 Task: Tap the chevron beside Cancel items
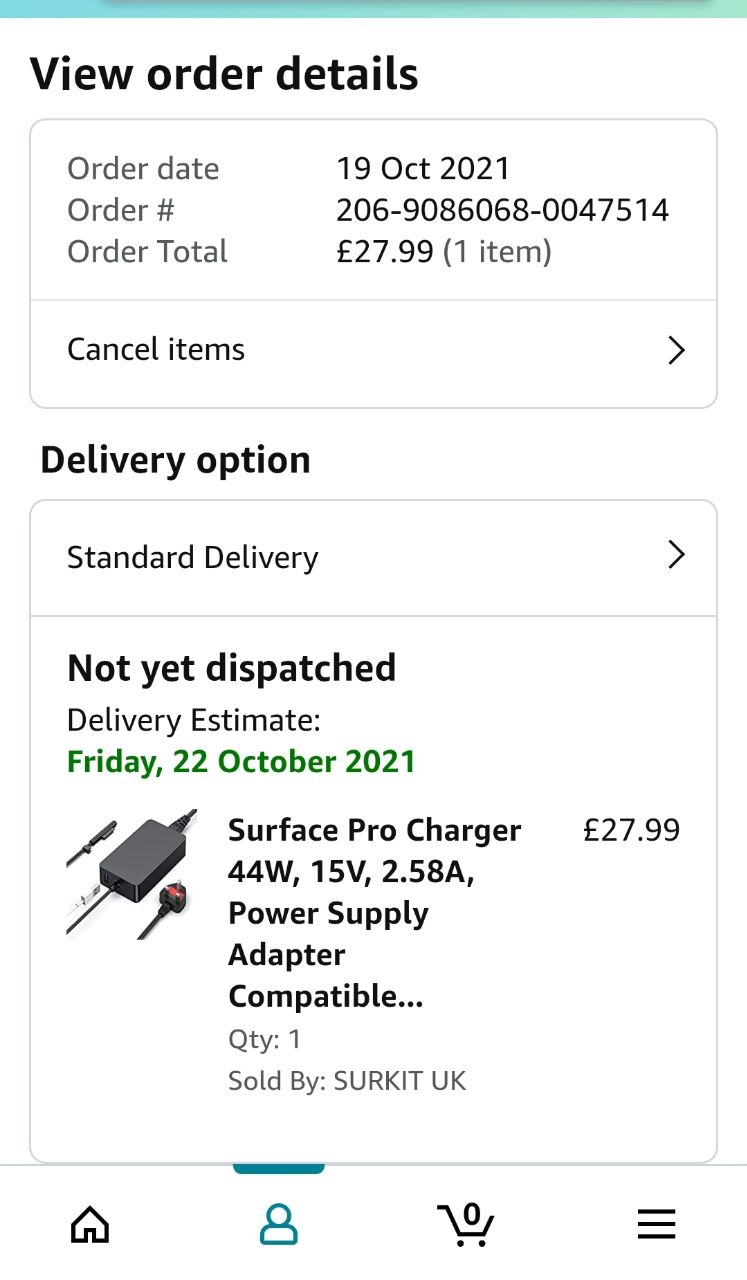pyautogui.click(x=677, y=350)
